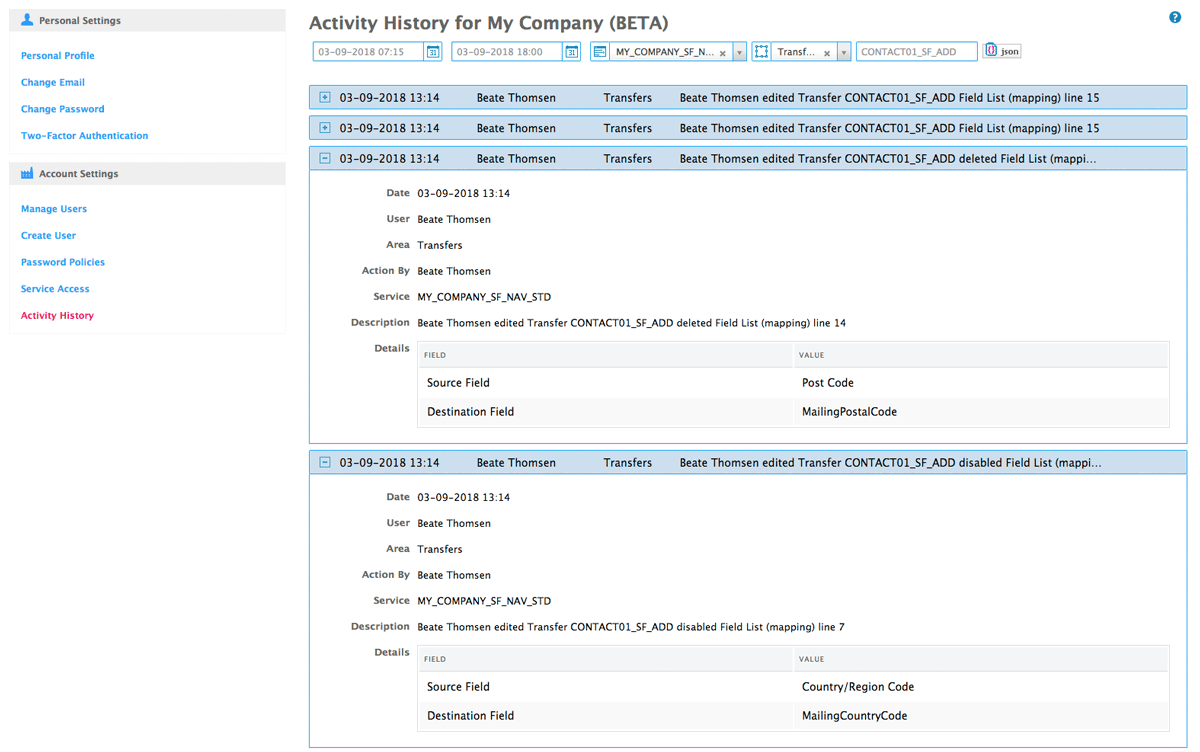Open Personal Profile settings

pos(58,56)
